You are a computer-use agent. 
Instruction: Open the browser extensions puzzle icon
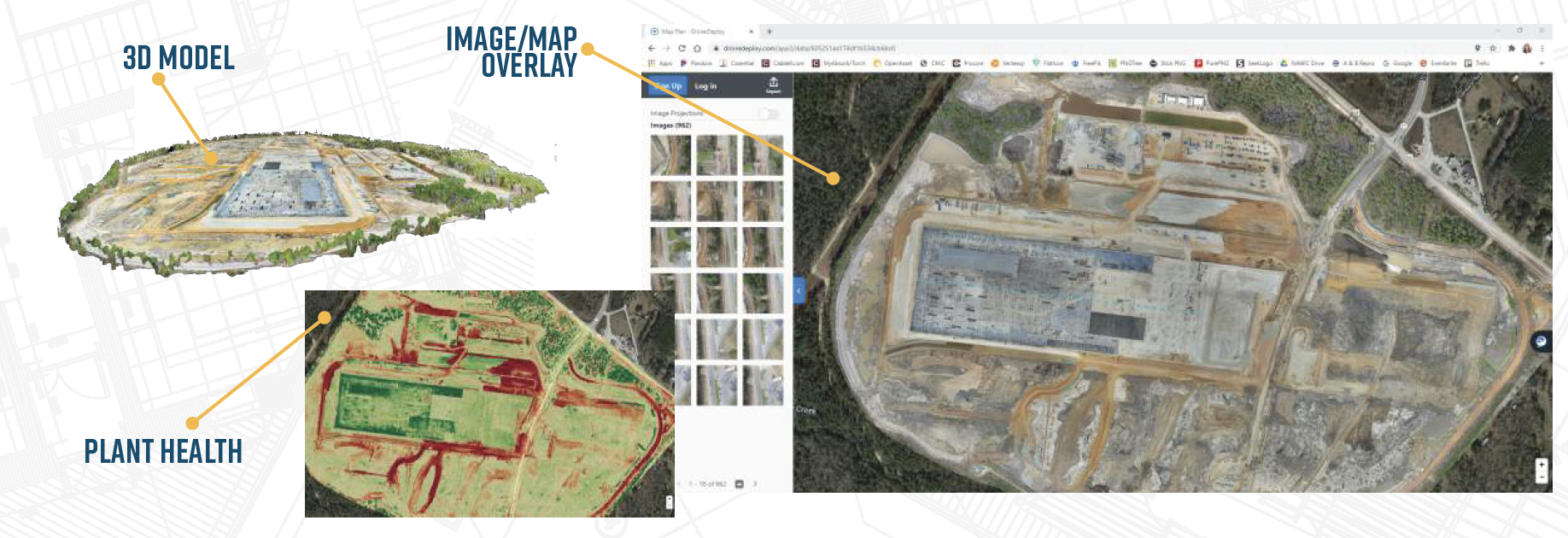coord(1511,49)
